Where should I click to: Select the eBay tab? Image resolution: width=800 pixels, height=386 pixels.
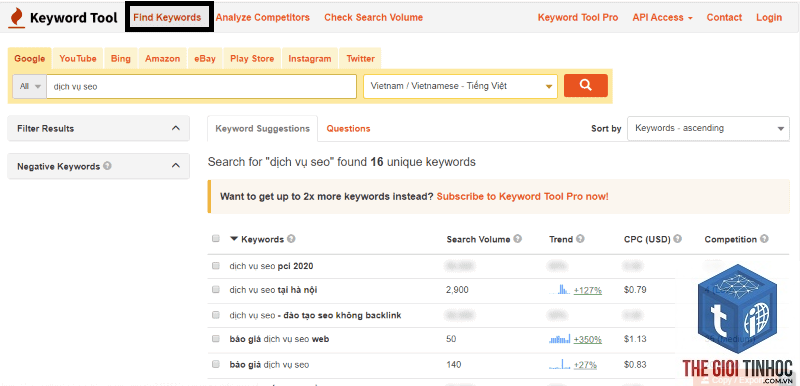(x=205, y=59)
